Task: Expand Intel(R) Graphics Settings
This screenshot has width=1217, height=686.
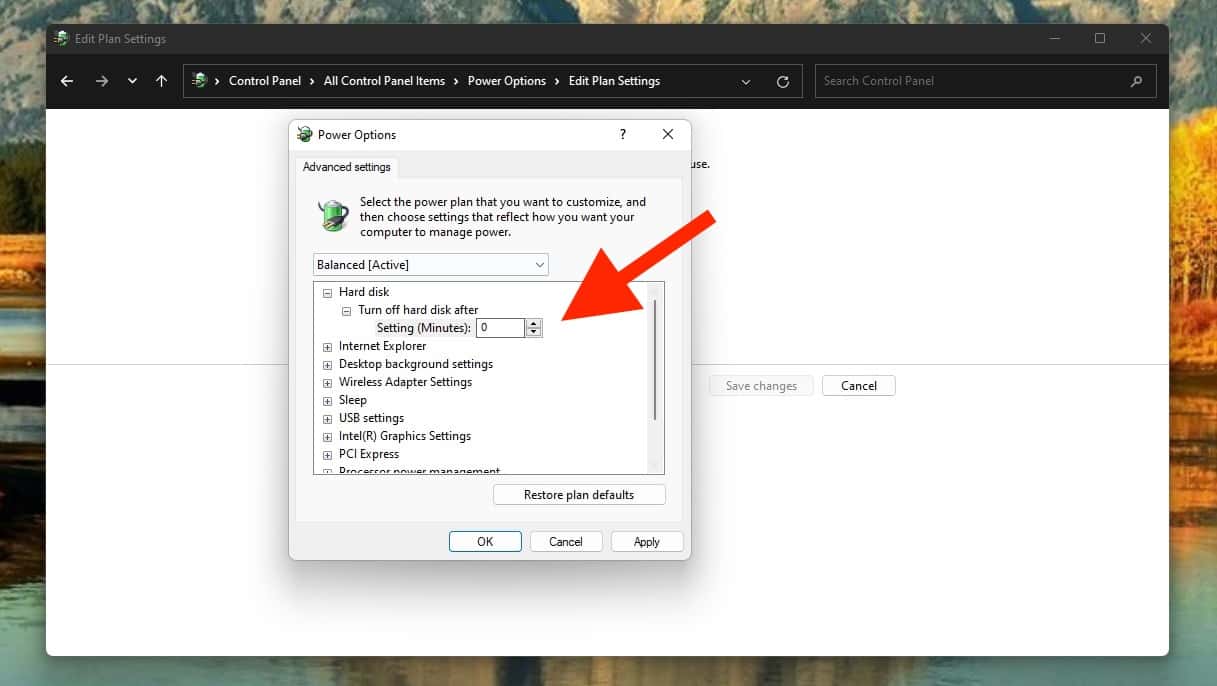Action: tap(327, 436)
